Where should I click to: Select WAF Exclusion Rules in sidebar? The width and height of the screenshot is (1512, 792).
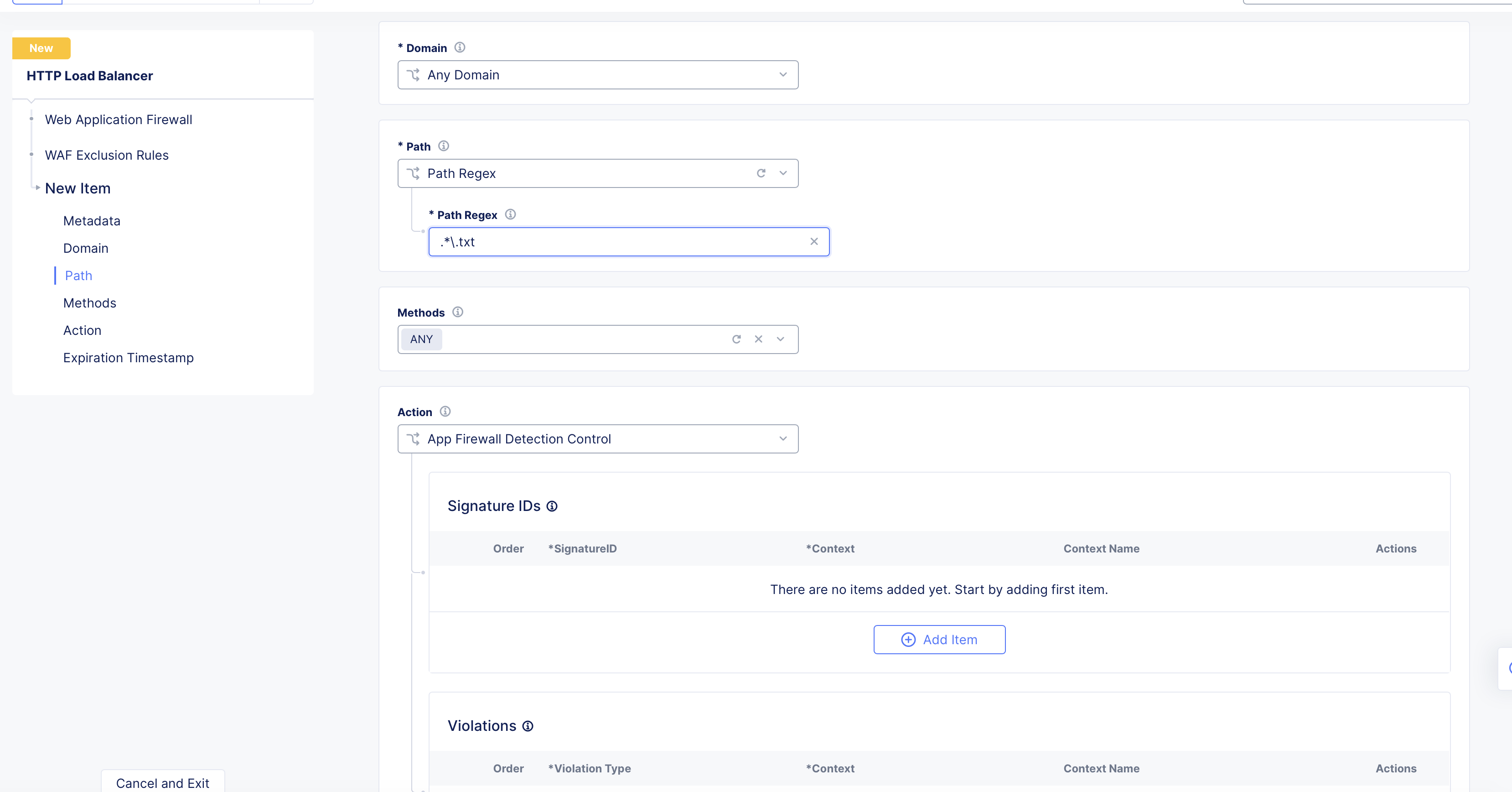click(x=106, y=155)
